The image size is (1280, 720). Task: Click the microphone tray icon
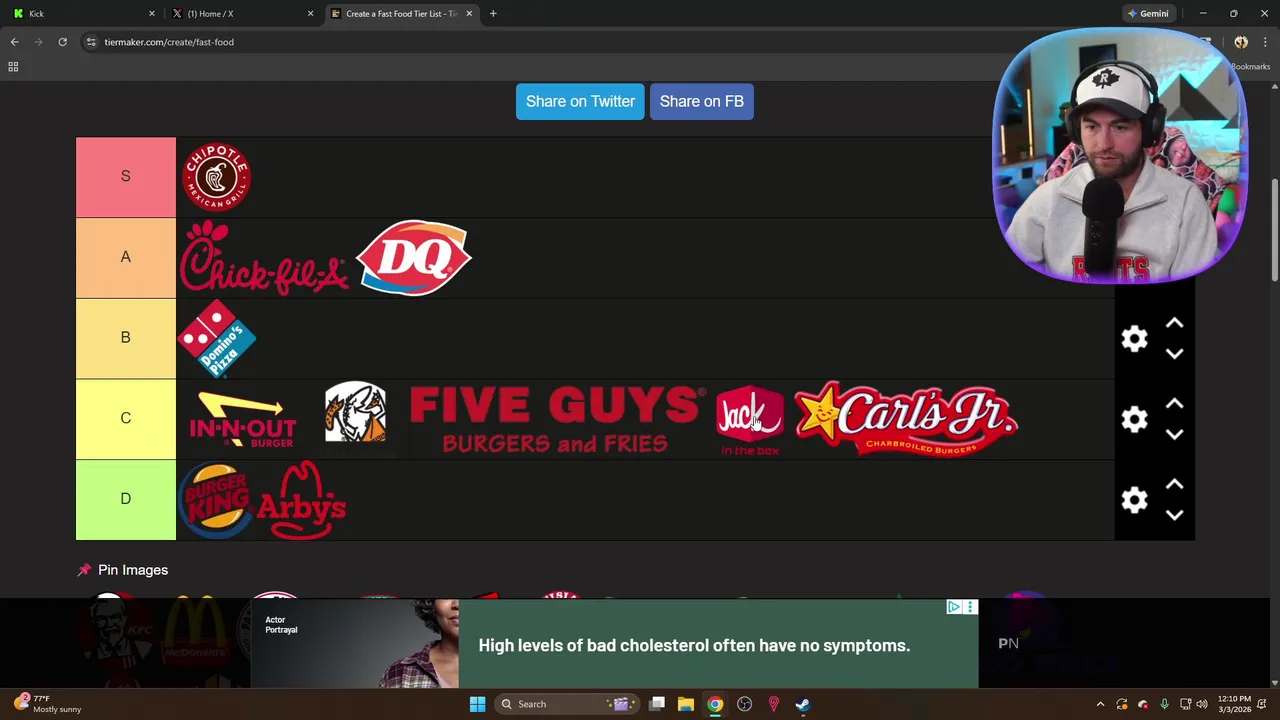pyautogui.click(x=1164, y=704)
